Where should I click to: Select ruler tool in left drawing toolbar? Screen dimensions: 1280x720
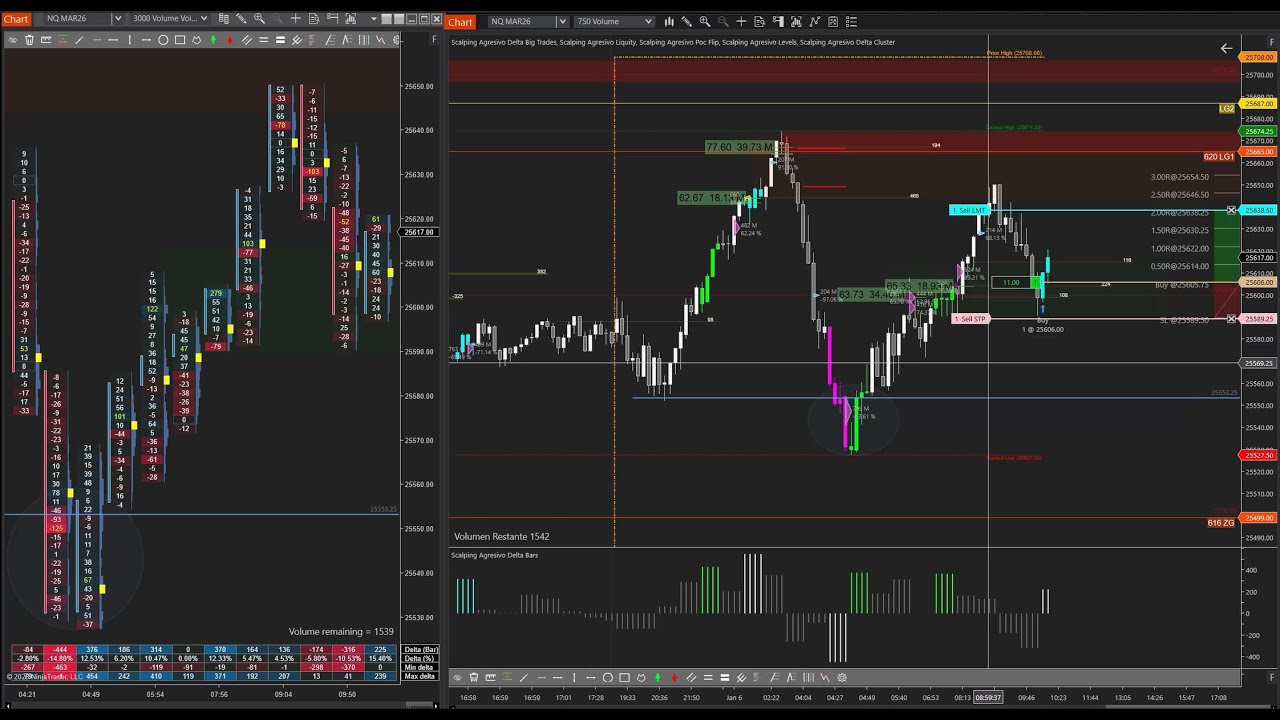pyautogui.click(x=46, y=40)
